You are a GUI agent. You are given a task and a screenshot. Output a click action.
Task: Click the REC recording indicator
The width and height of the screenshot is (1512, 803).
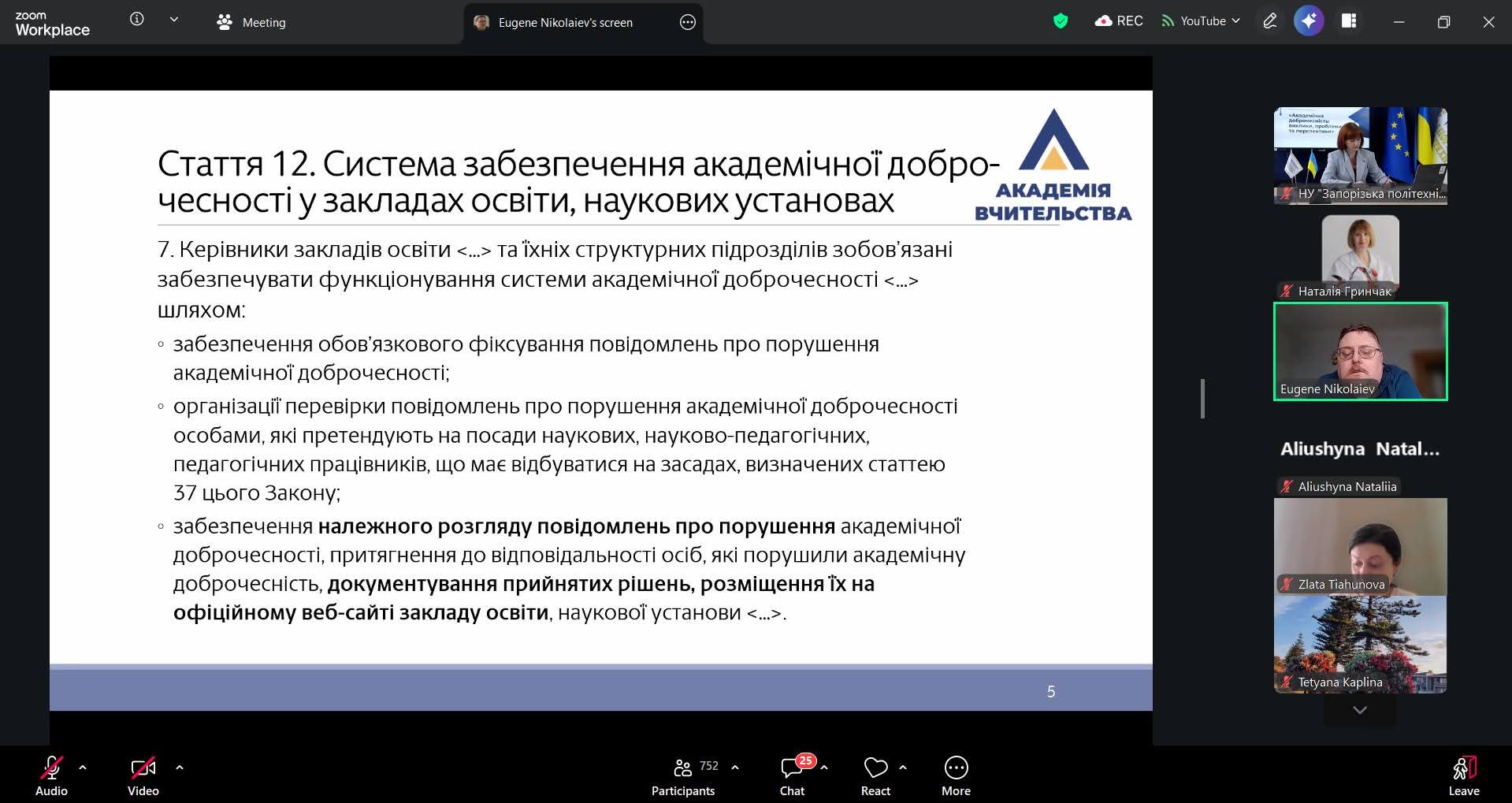coord(1119,21)
